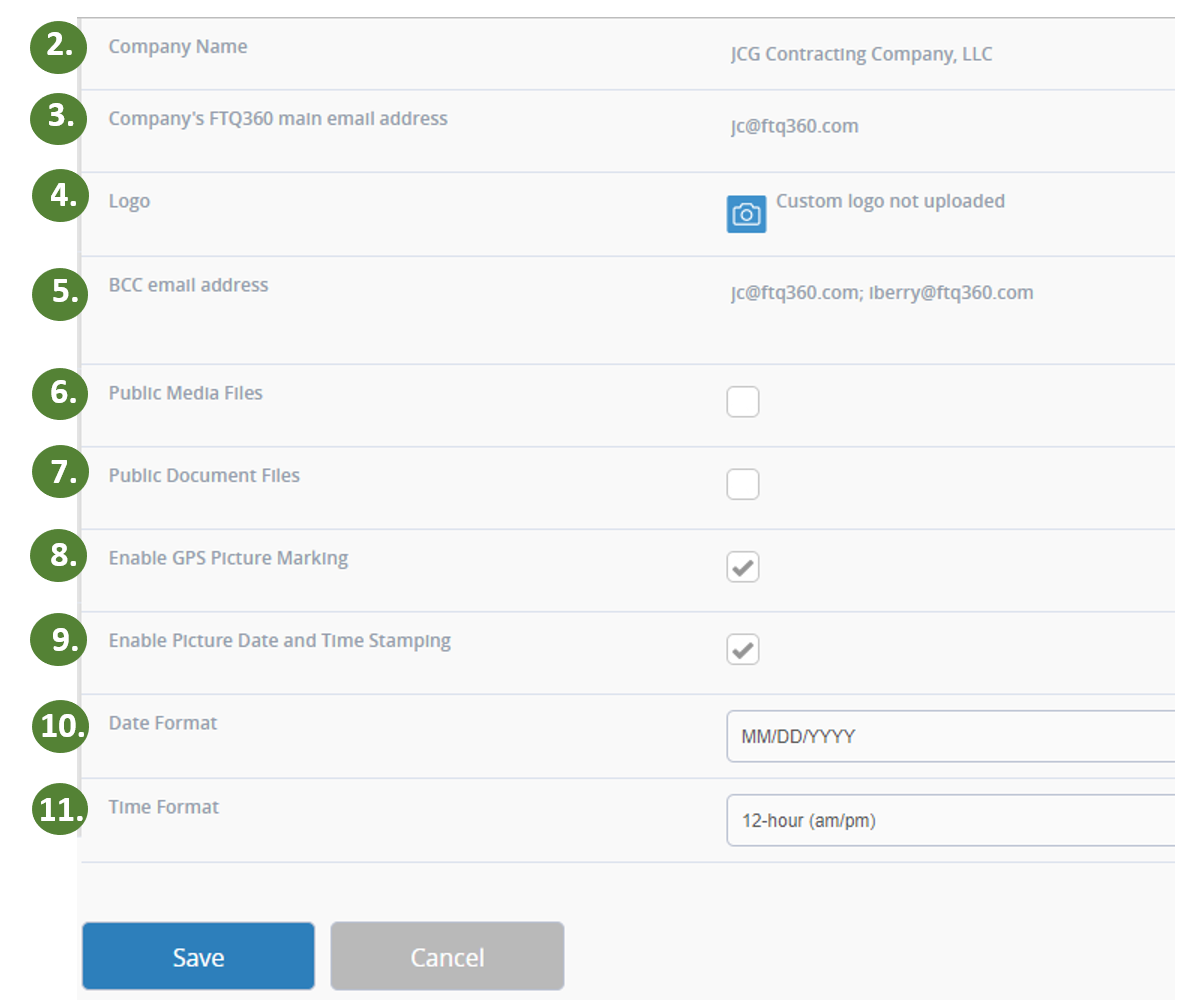1193x1000 pixels.
Task: Edit the BCC email address field
Action: [882, 292]
